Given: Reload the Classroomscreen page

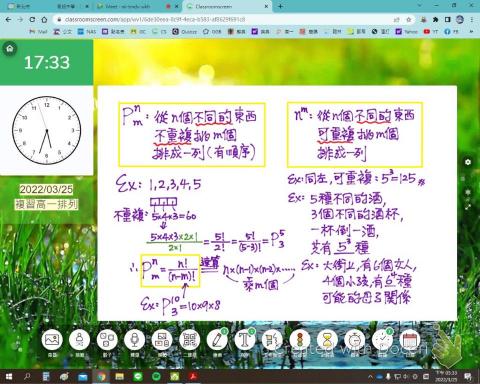Looking at the screenshot, I should [32, 20].
